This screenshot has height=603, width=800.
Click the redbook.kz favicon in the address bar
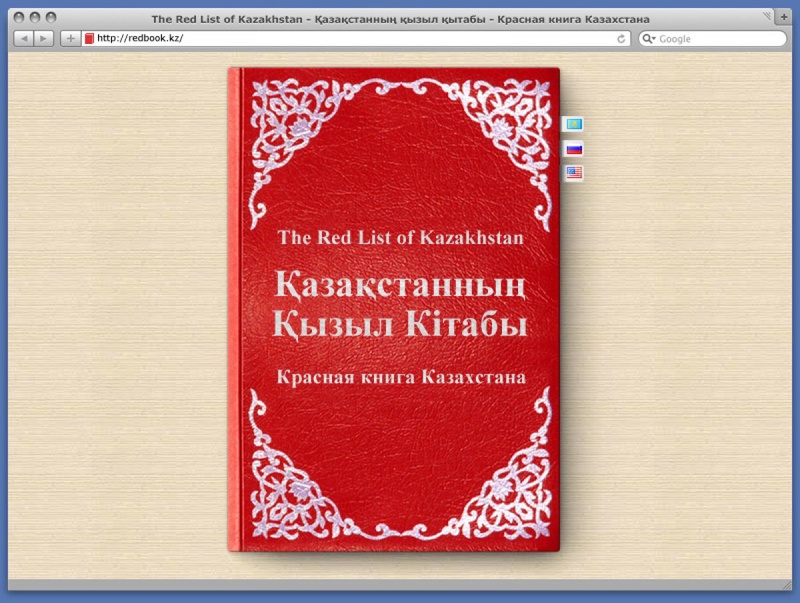(x=90, y=38)
